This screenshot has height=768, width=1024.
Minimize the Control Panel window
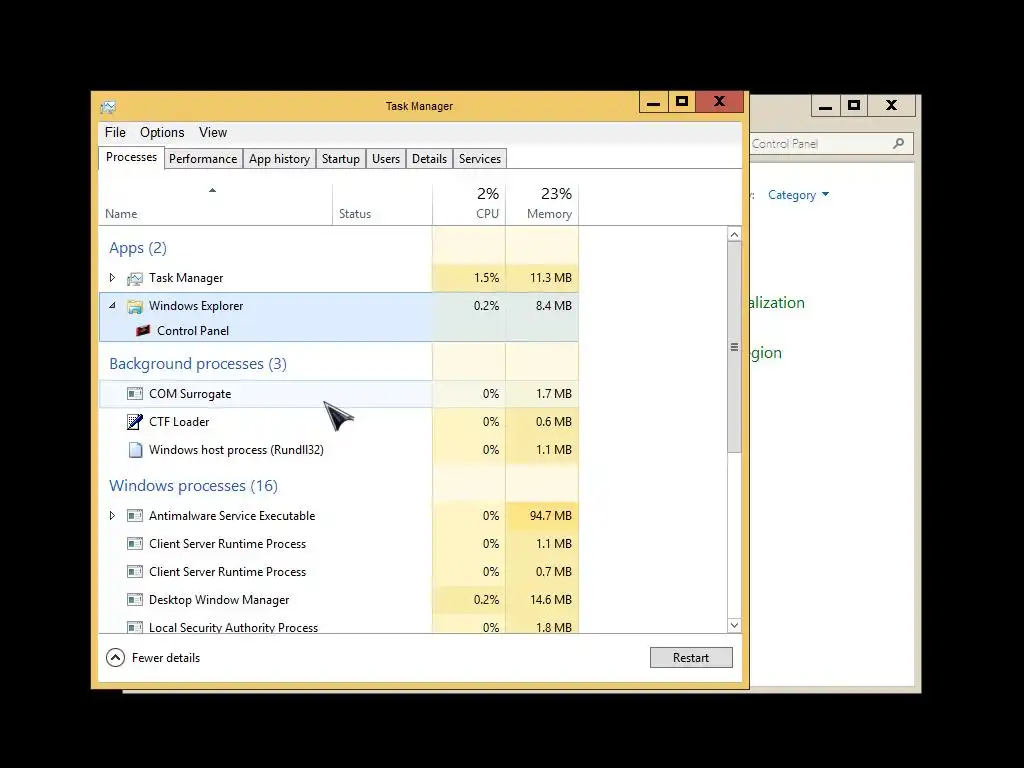point(825,106)
